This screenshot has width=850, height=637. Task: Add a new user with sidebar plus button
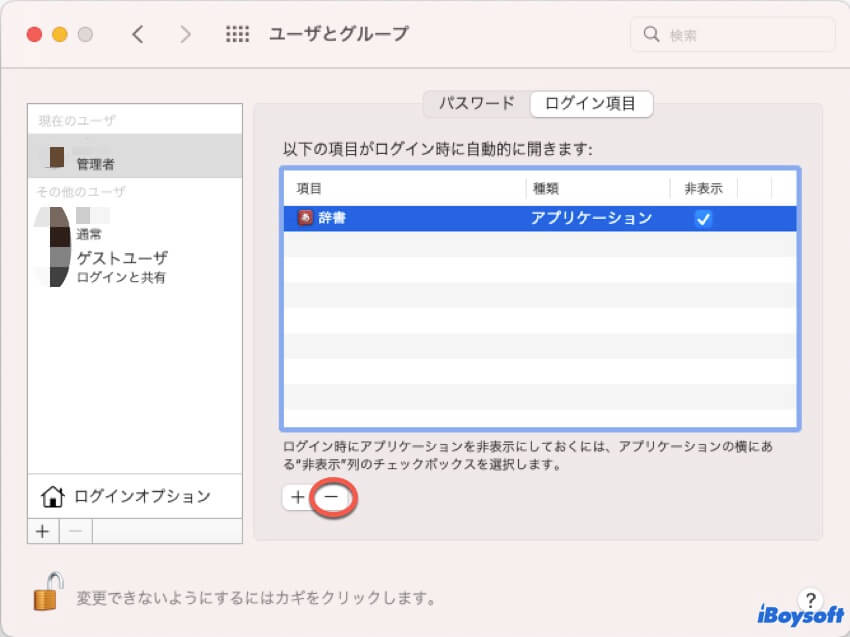(x=42, y=531)
